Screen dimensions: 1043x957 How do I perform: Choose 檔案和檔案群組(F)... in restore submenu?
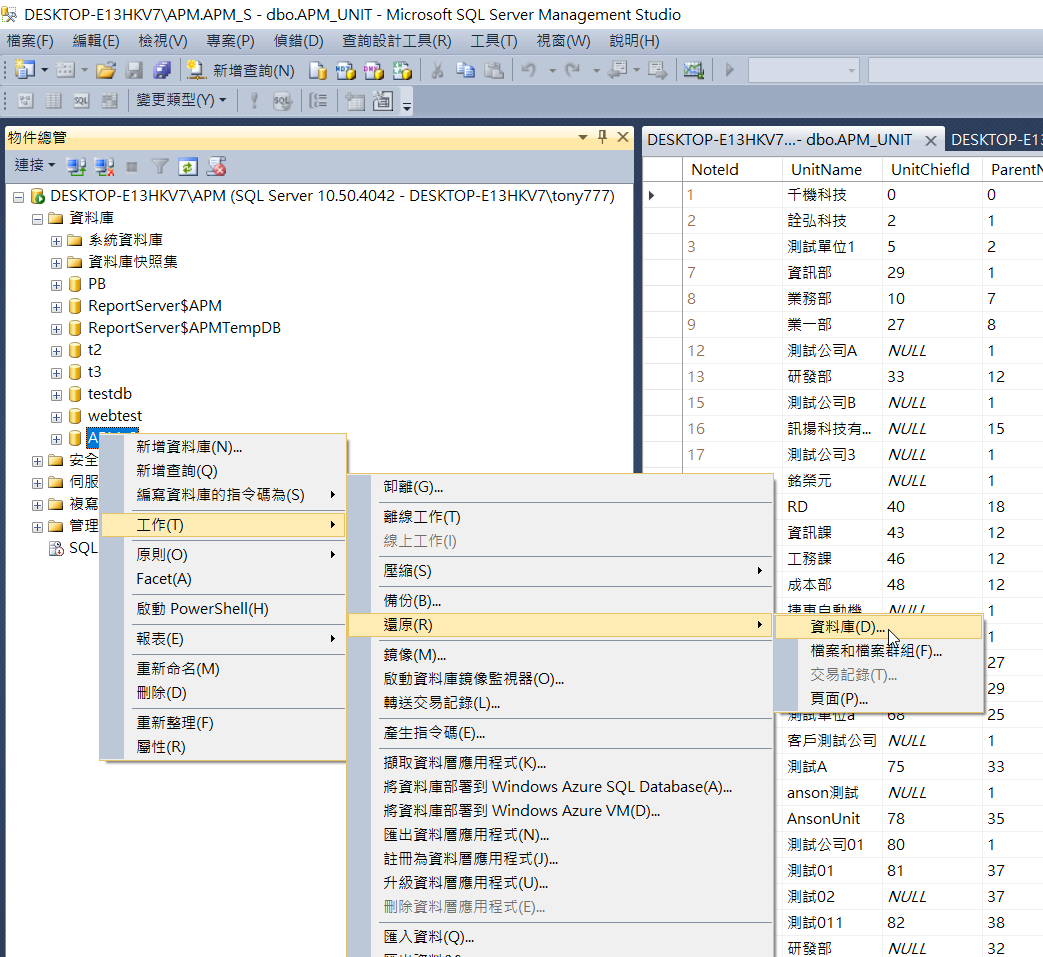(879, 650)
